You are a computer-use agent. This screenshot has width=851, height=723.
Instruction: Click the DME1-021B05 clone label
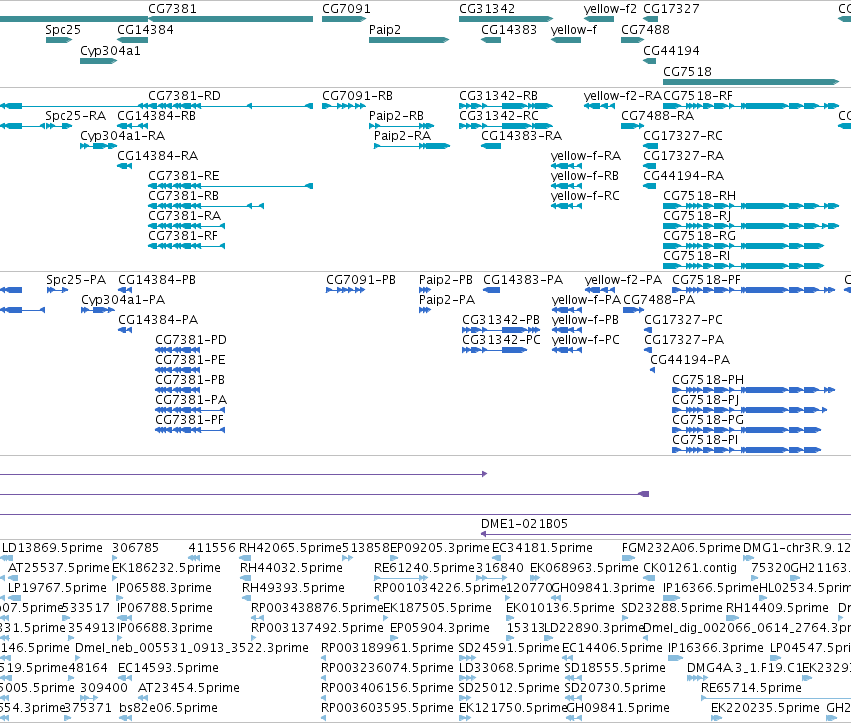point(524,524)
